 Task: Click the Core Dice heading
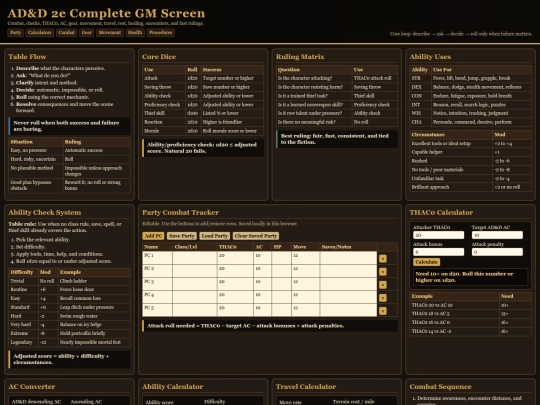pyautogui.click(x=159, y=57)
